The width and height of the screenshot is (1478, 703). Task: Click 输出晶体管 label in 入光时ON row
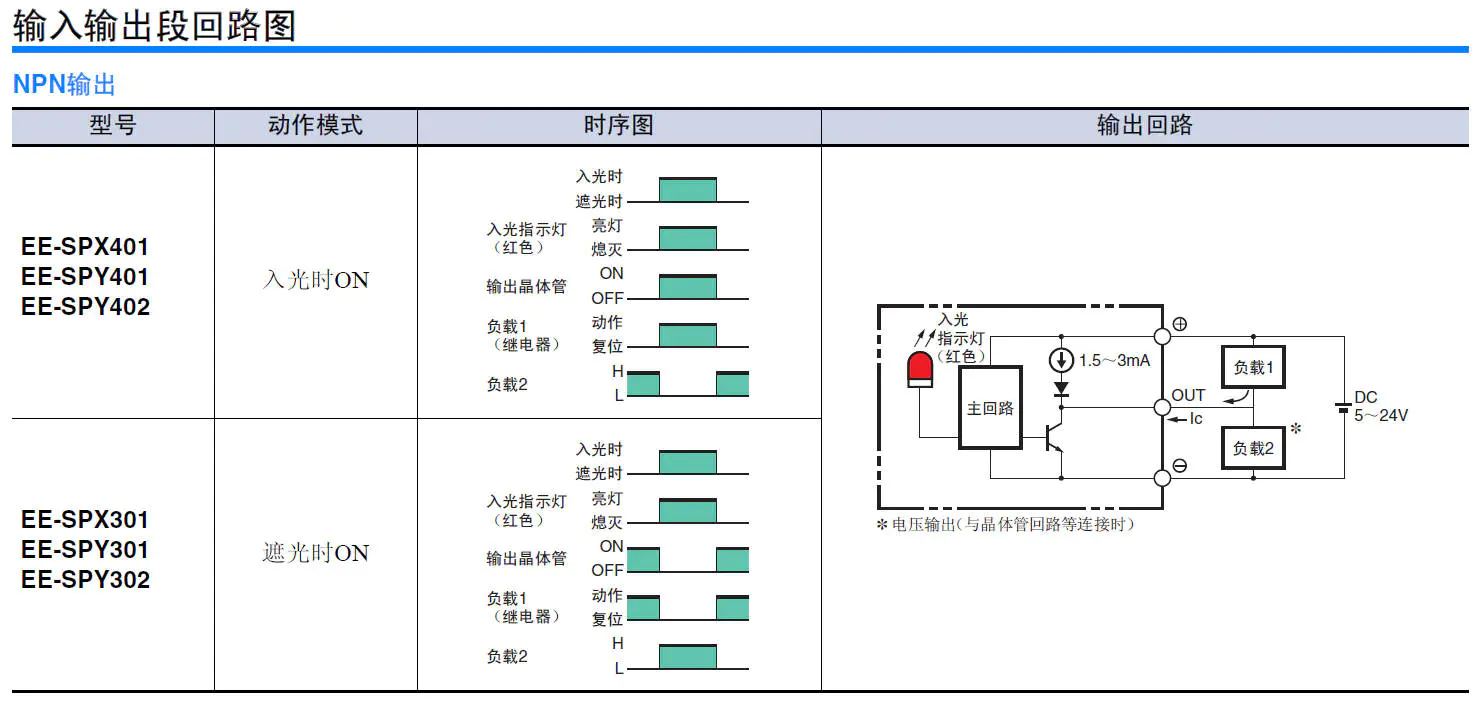[527, 287]
